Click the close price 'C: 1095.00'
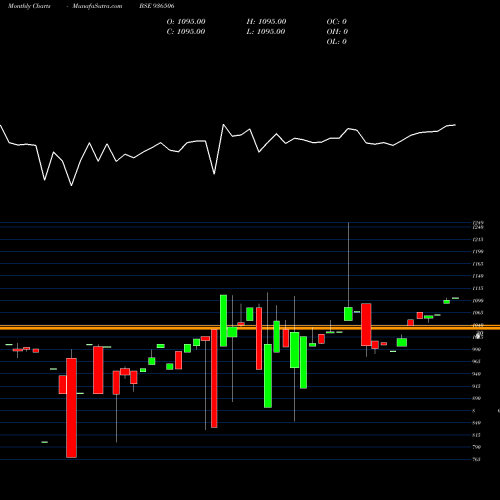 point(186,32)
